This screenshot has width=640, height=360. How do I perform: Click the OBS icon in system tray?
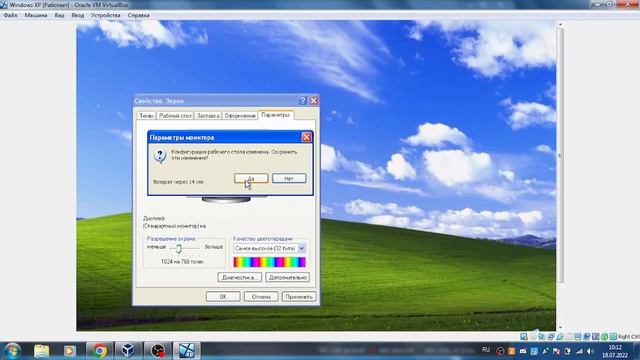(500, 351)
